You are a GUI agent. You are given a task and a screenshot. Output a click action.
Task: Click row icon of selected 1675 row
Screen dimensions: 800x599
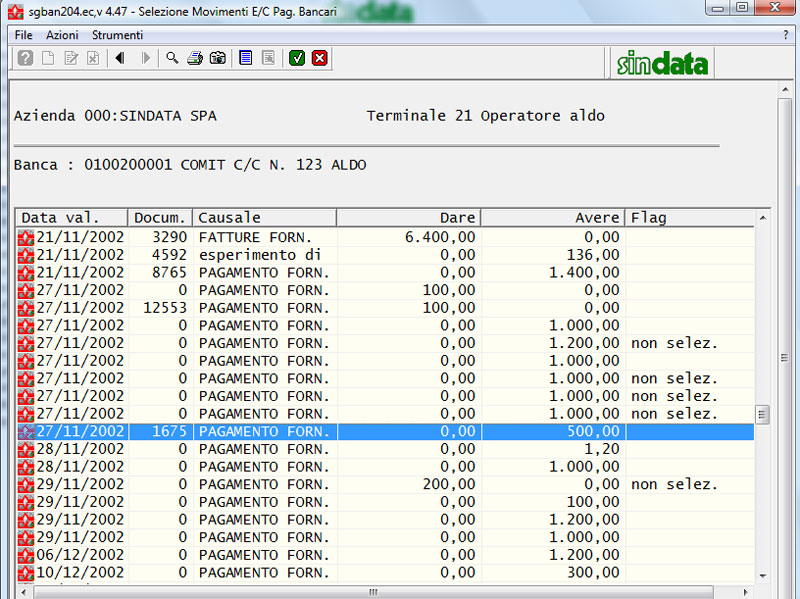(x=26, y=432)
